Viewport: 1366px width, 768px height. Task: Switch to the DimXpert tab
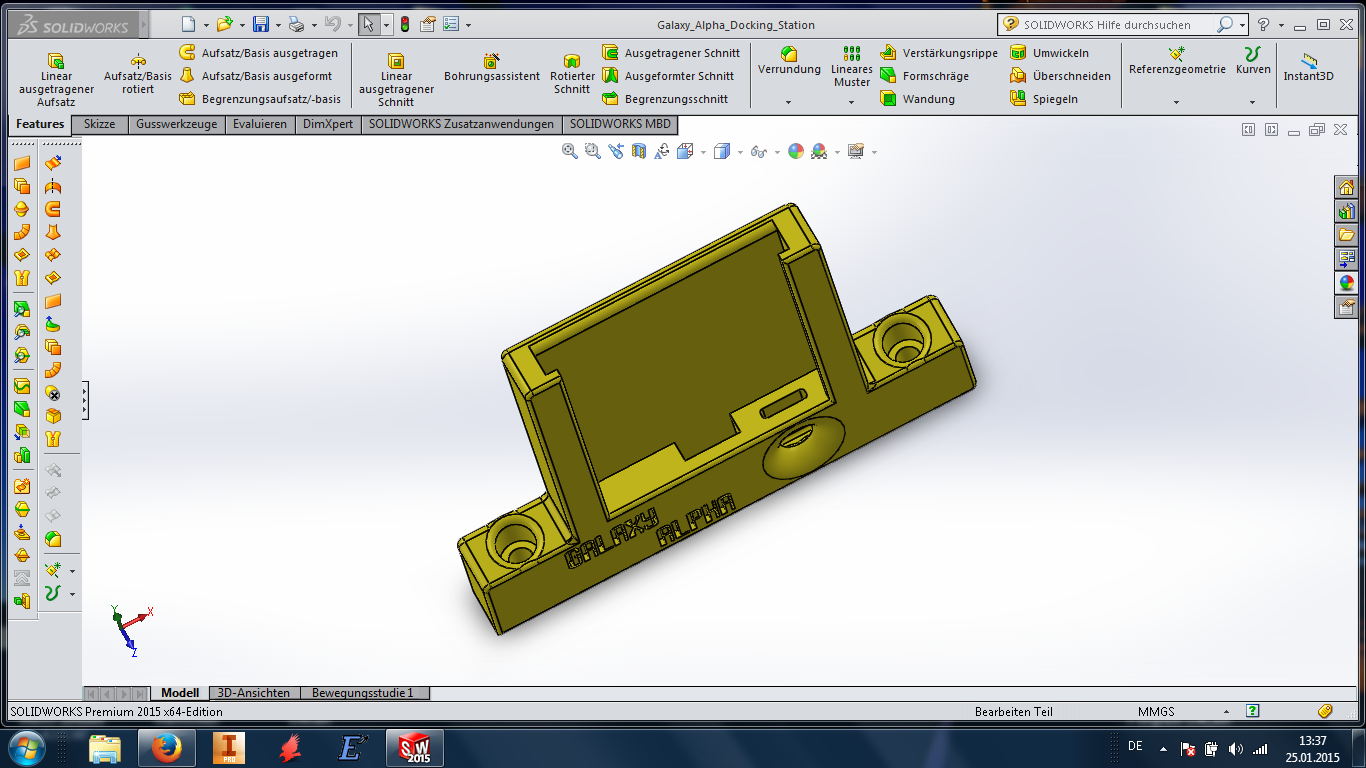327,125
